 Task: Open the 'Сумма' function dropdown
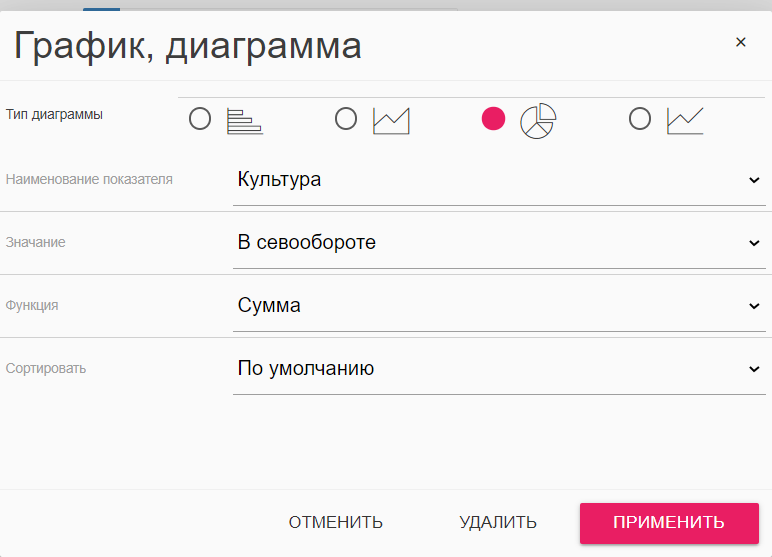pyautogui.click(x=490, y=306)
